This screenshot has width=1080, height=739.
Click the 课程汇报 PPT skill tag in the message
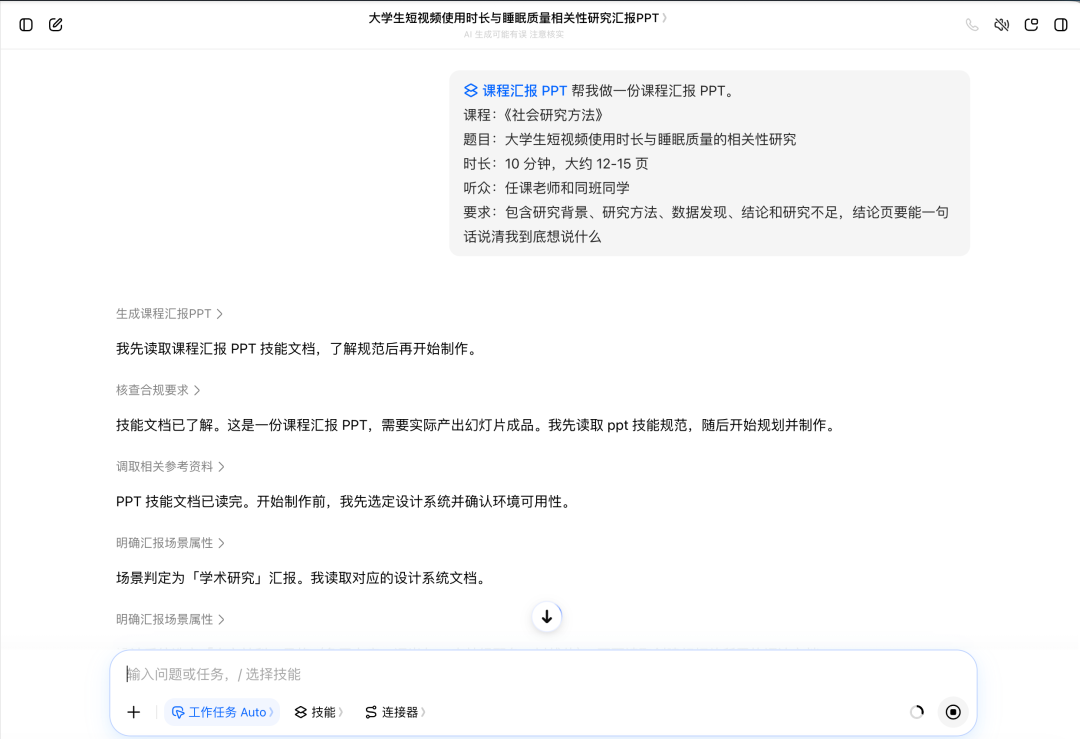tap(515, 91)
